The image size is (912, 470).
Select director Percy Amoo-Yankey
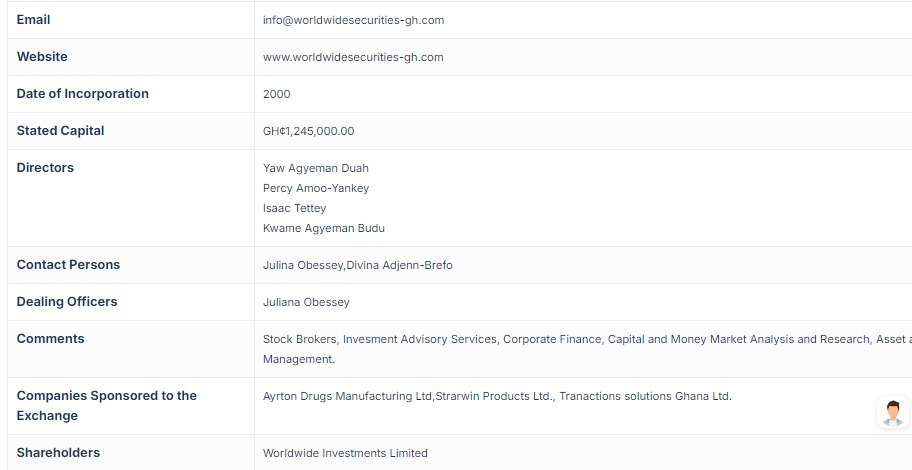tap(315, 188)
